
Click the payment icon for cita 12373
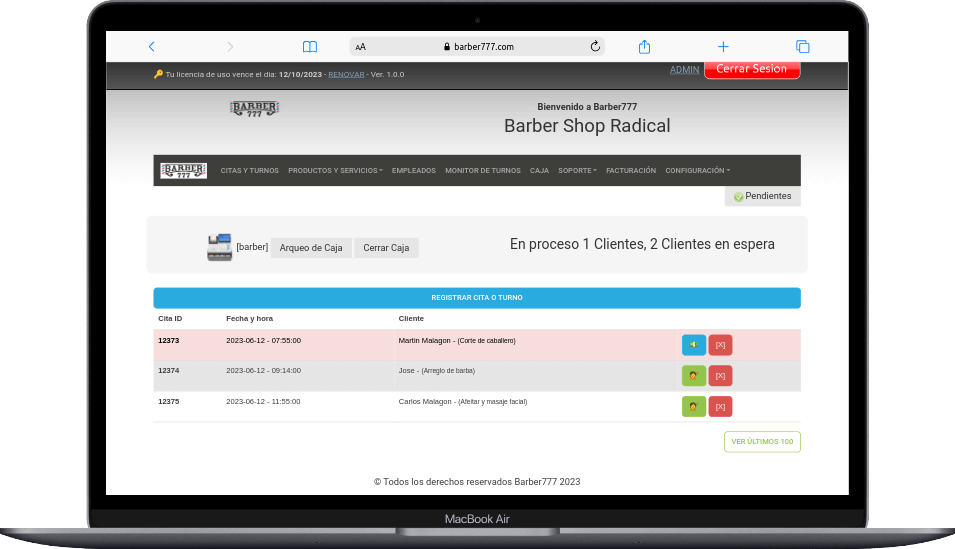tap(693, 345)
